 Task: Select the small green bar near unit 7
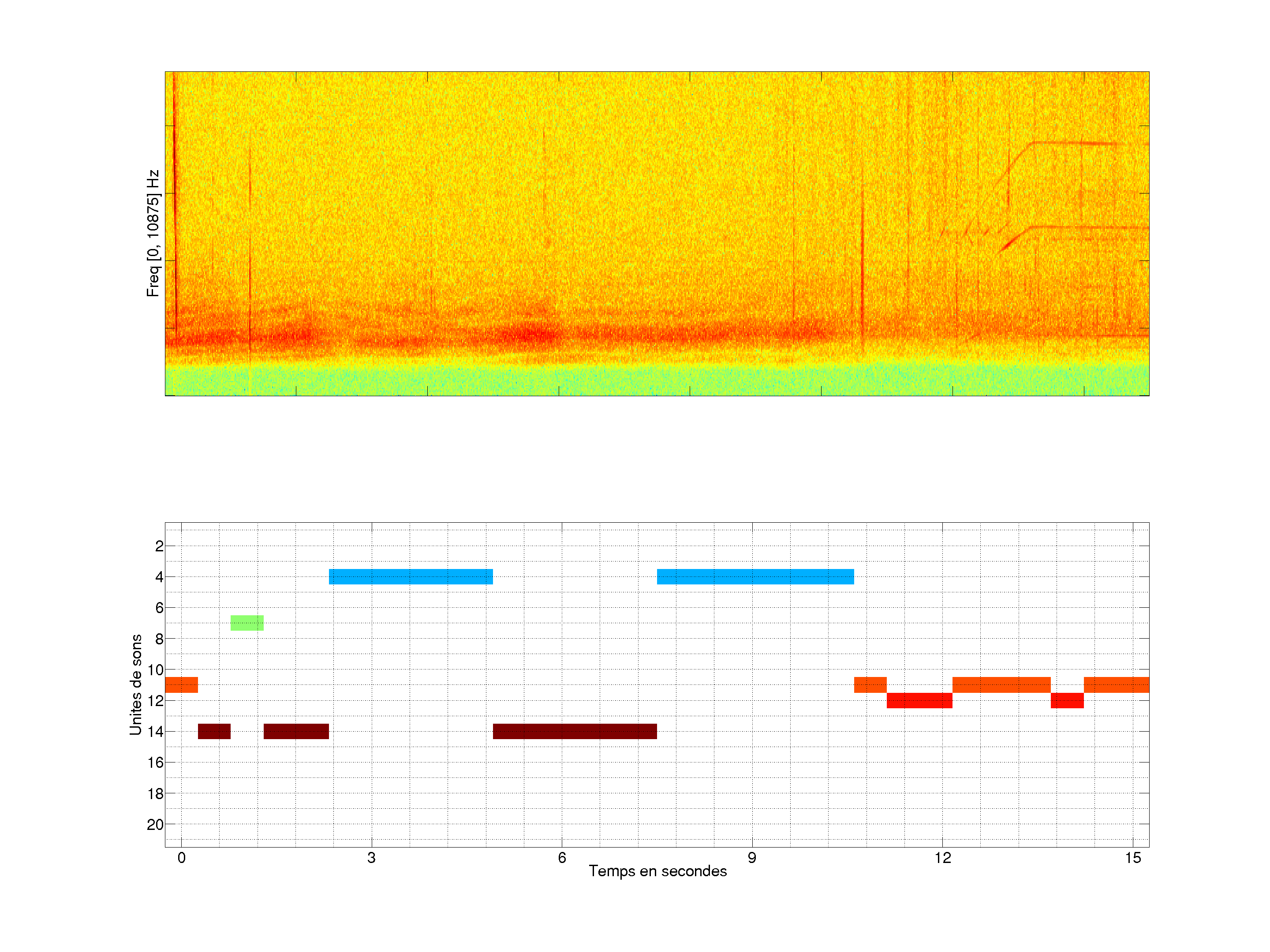point(247,623)
